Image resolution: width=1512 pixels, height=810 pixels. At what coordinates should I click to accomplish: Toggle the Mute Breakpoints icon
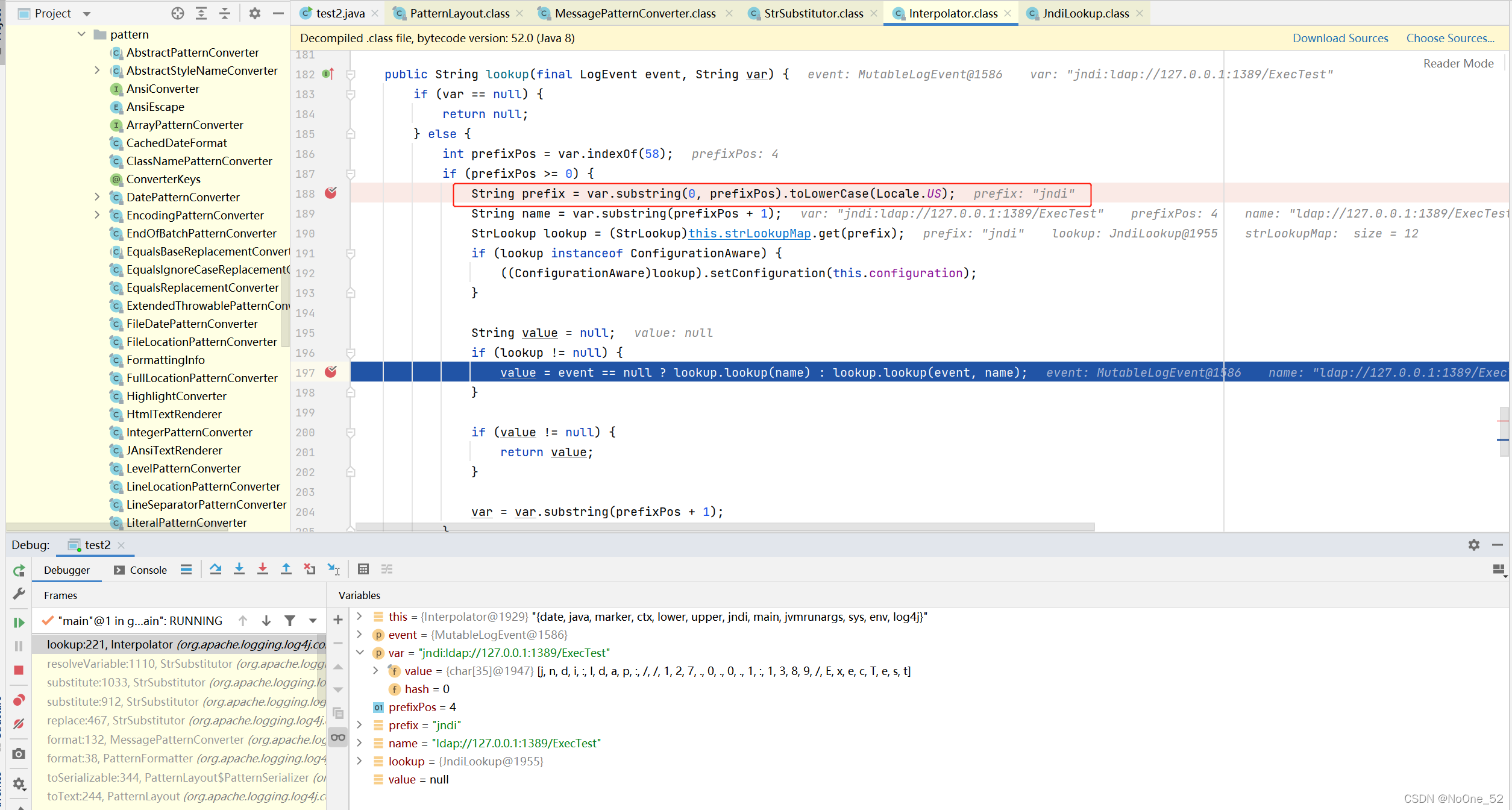pos(19,724)
